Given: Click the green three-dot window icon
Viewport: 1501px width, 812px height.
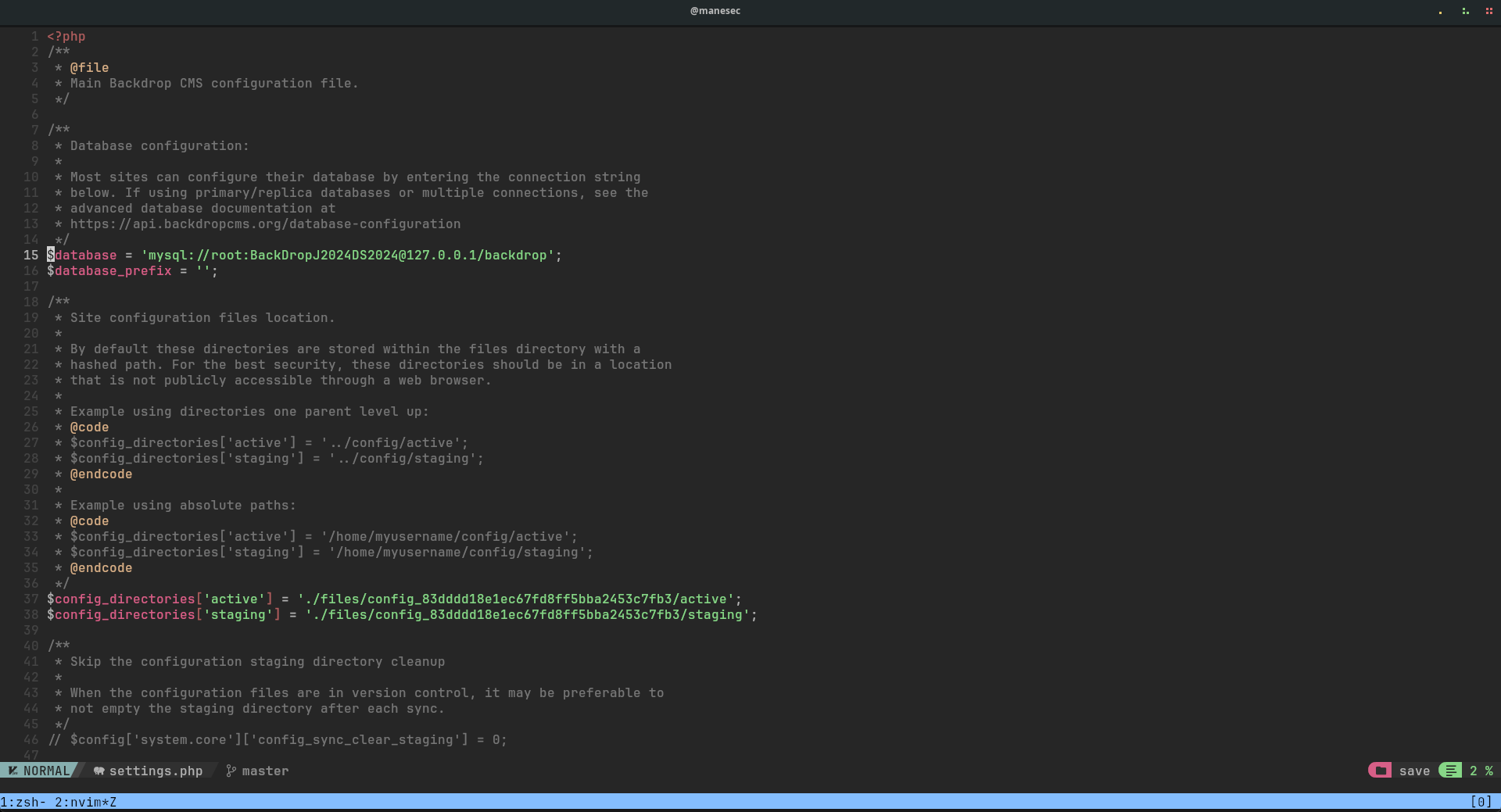Looking at the screenshot, I should [x=1465, y=11].
